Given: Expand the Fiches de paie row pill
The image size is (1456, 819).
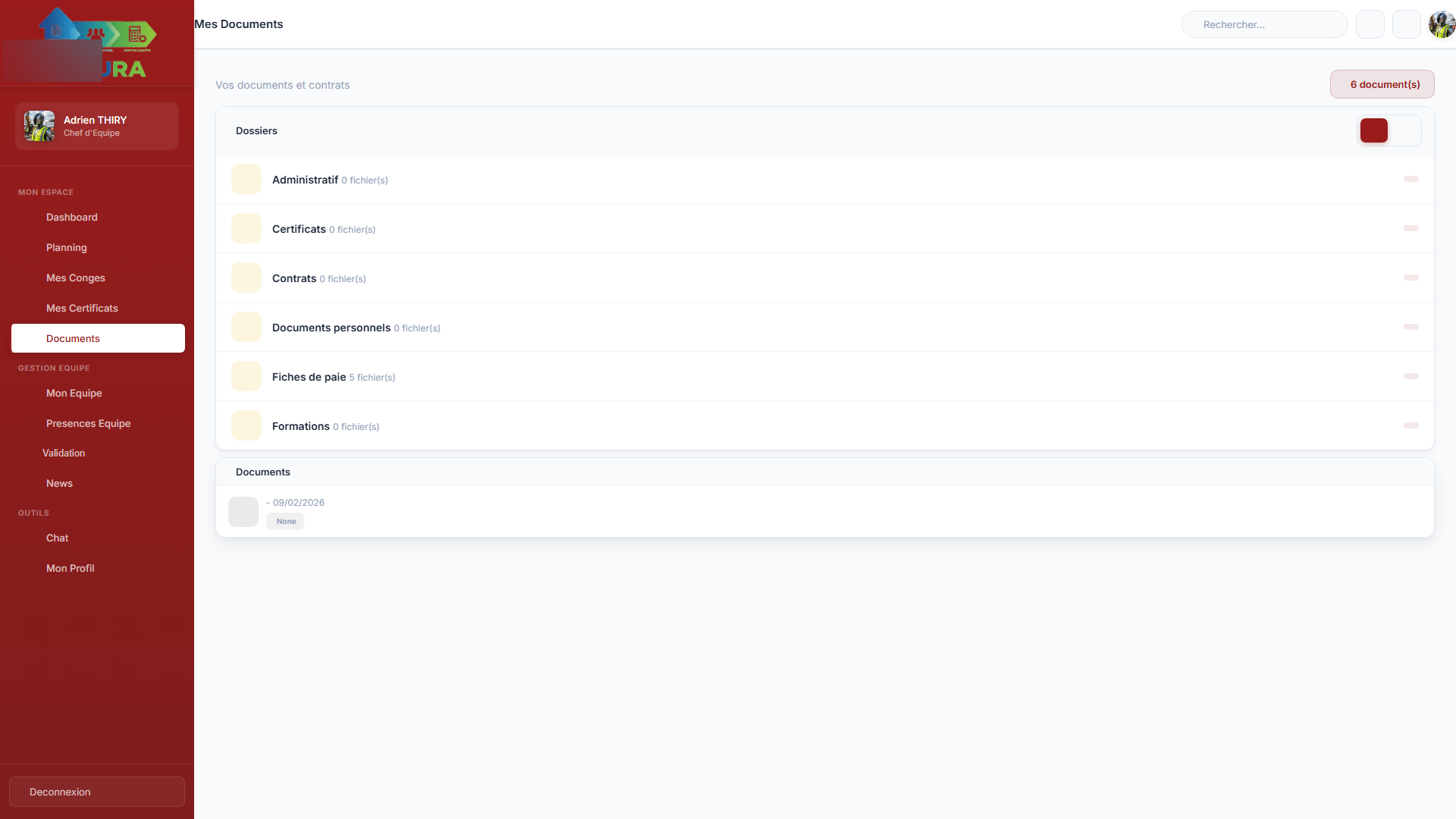Looking at the screenshot, I should point(1410,376).
